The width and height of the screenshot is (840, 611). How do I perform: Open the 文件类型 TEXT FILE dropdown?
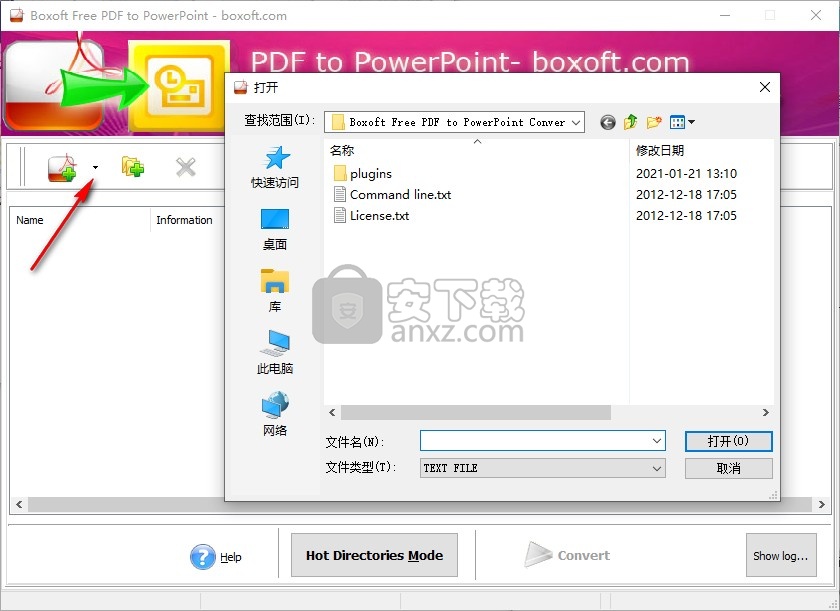(543, 468)
